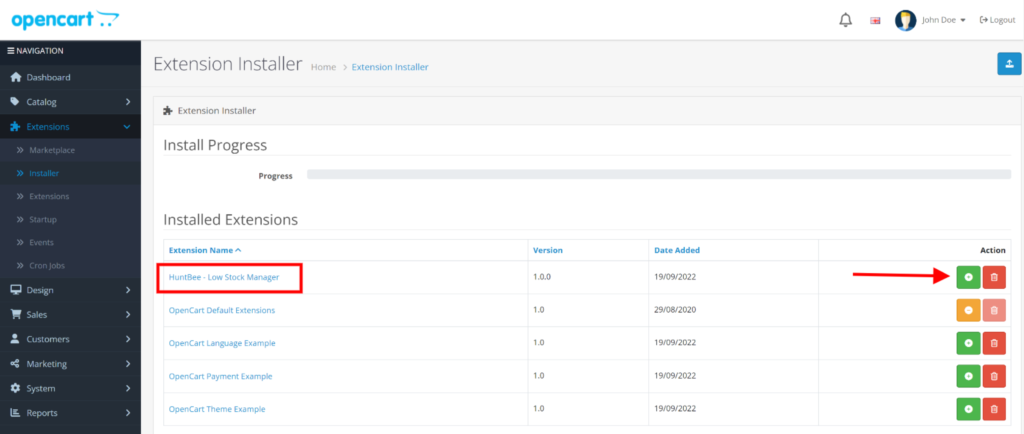
Task: Toggle the Navigation hamburger menu
Action: 10,51
